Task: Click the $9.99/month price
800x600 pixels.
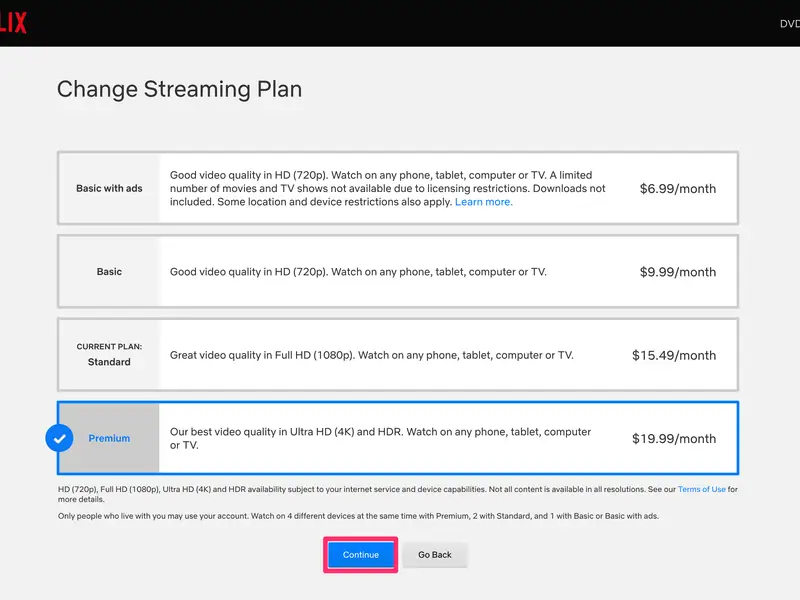Action: pos(677,271)
